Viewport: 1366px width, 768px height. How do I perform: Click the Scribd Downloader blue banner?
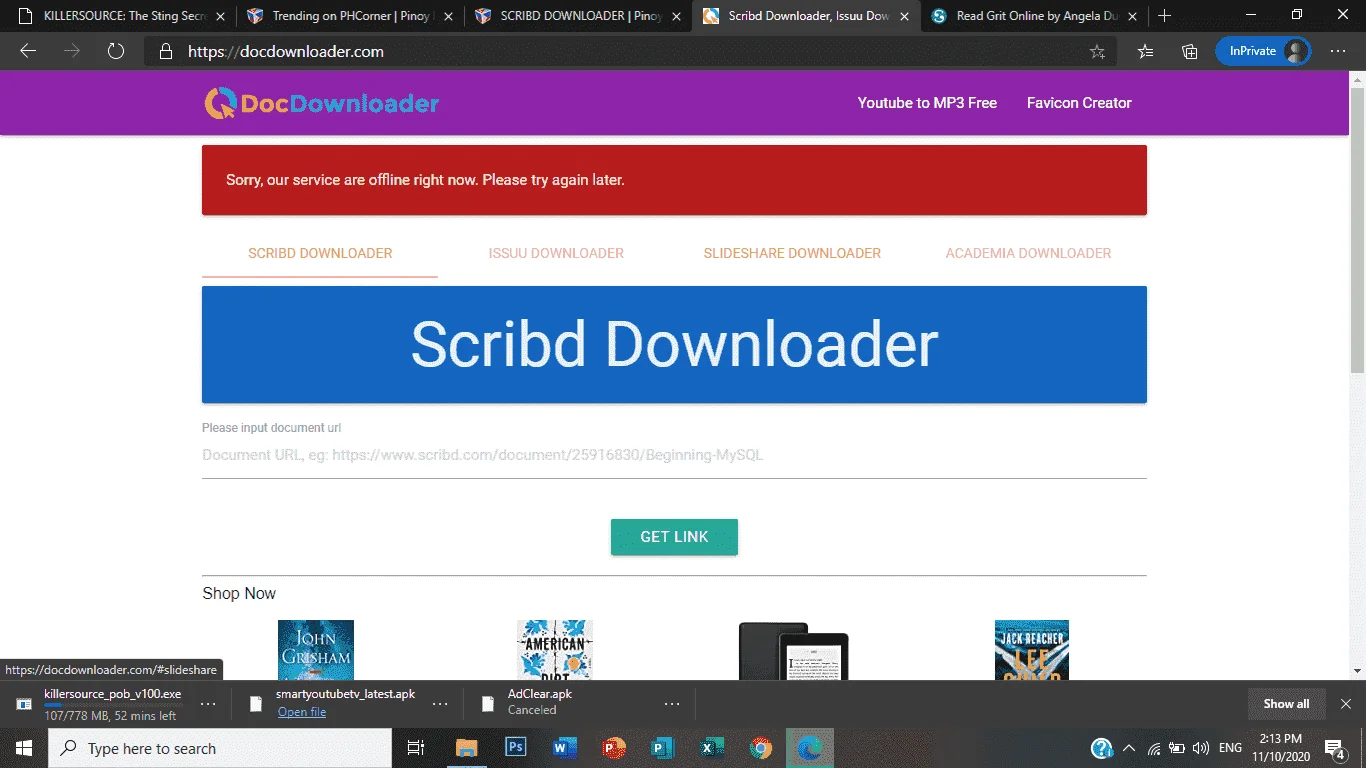[x=674, y=344]
